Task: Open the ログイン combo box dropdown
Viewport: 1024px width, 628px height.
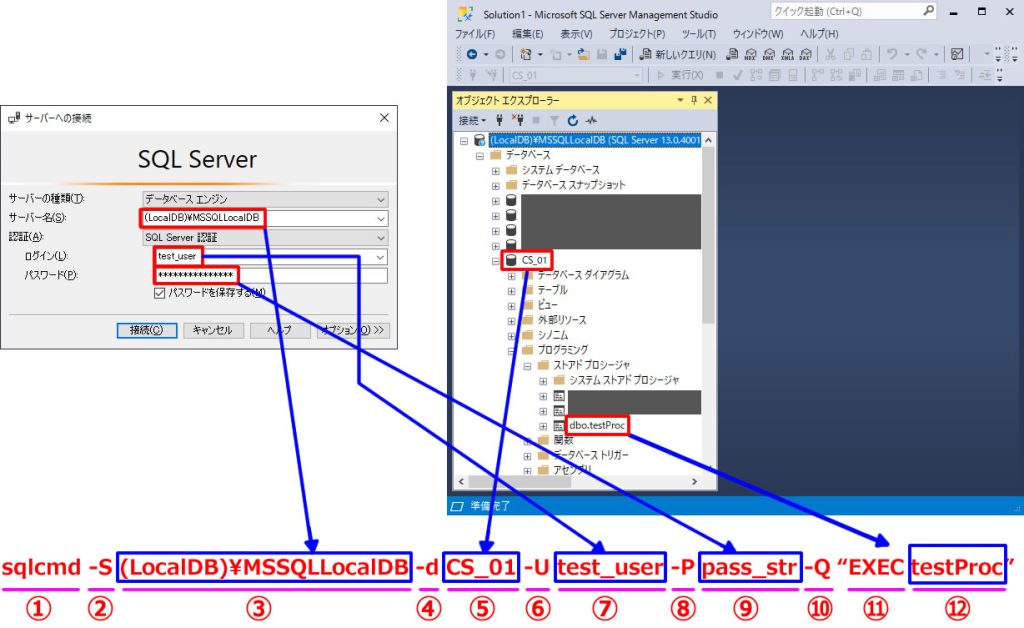Action: 381,257
